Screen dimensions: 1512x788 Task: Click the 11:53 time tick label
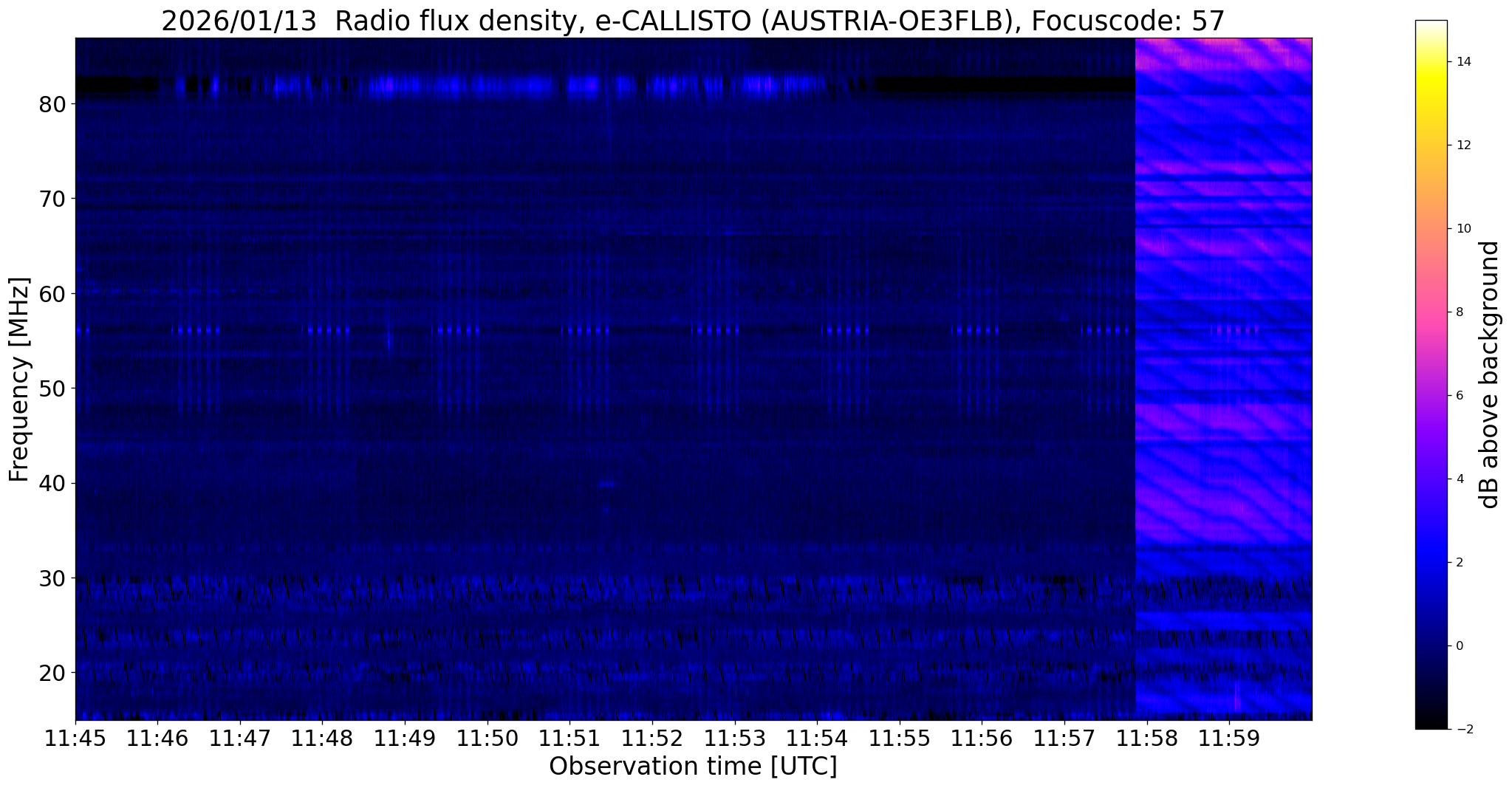[735, 739]
